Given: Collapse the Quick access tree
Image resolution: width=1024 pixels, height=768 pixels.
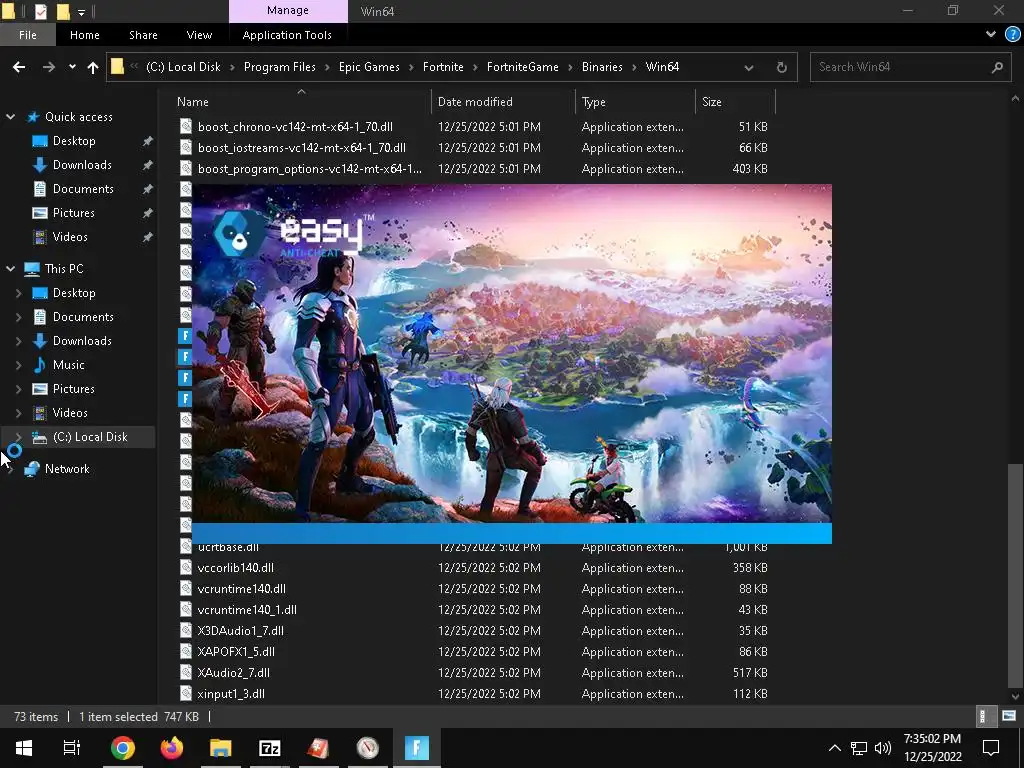Looking at the screenshot, I should click(10, 117).
